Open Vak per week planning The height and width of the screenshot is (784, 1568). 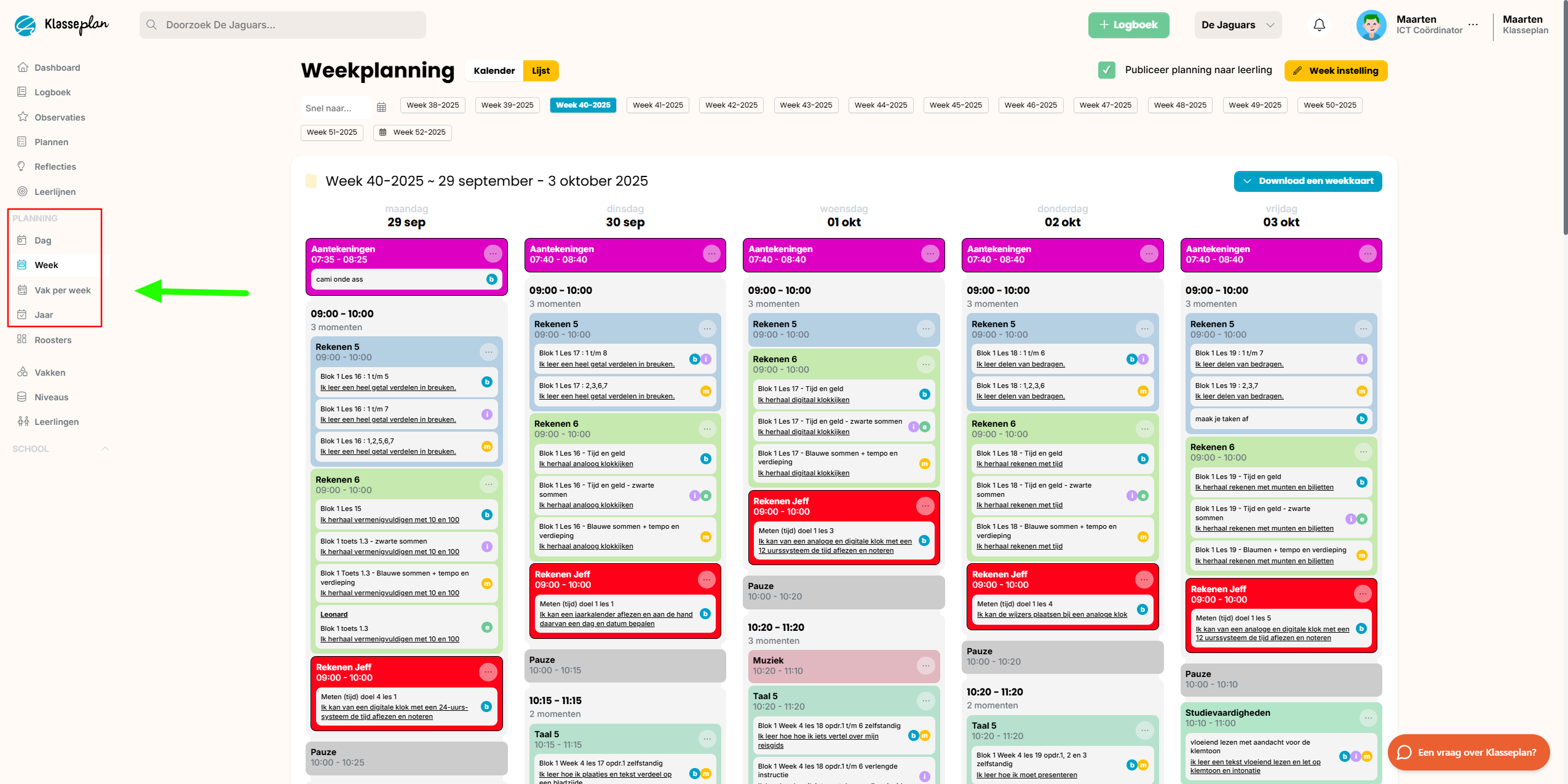62,290
